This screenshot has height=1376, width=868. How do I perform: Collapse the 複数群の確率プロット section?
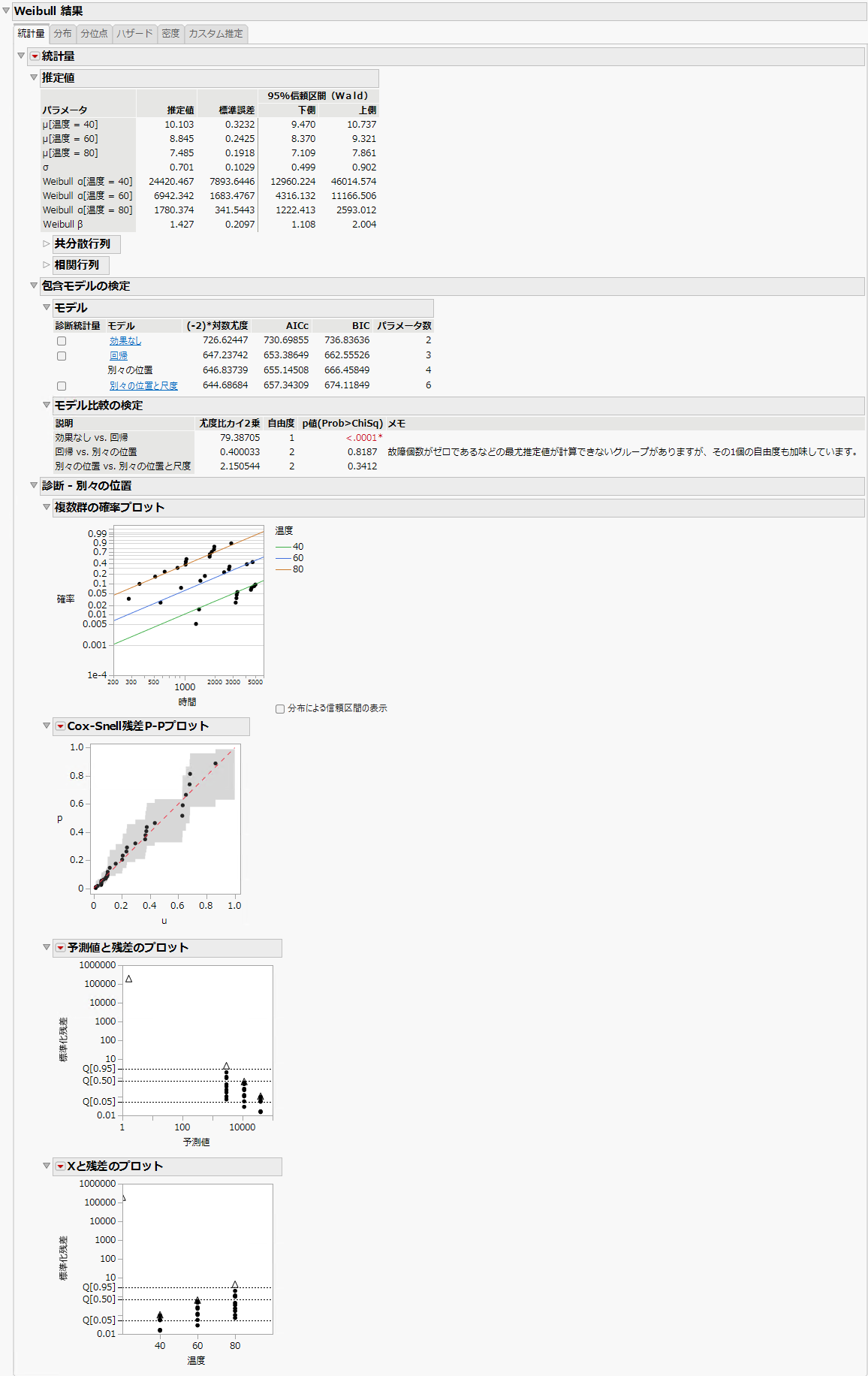coord(47,507)
